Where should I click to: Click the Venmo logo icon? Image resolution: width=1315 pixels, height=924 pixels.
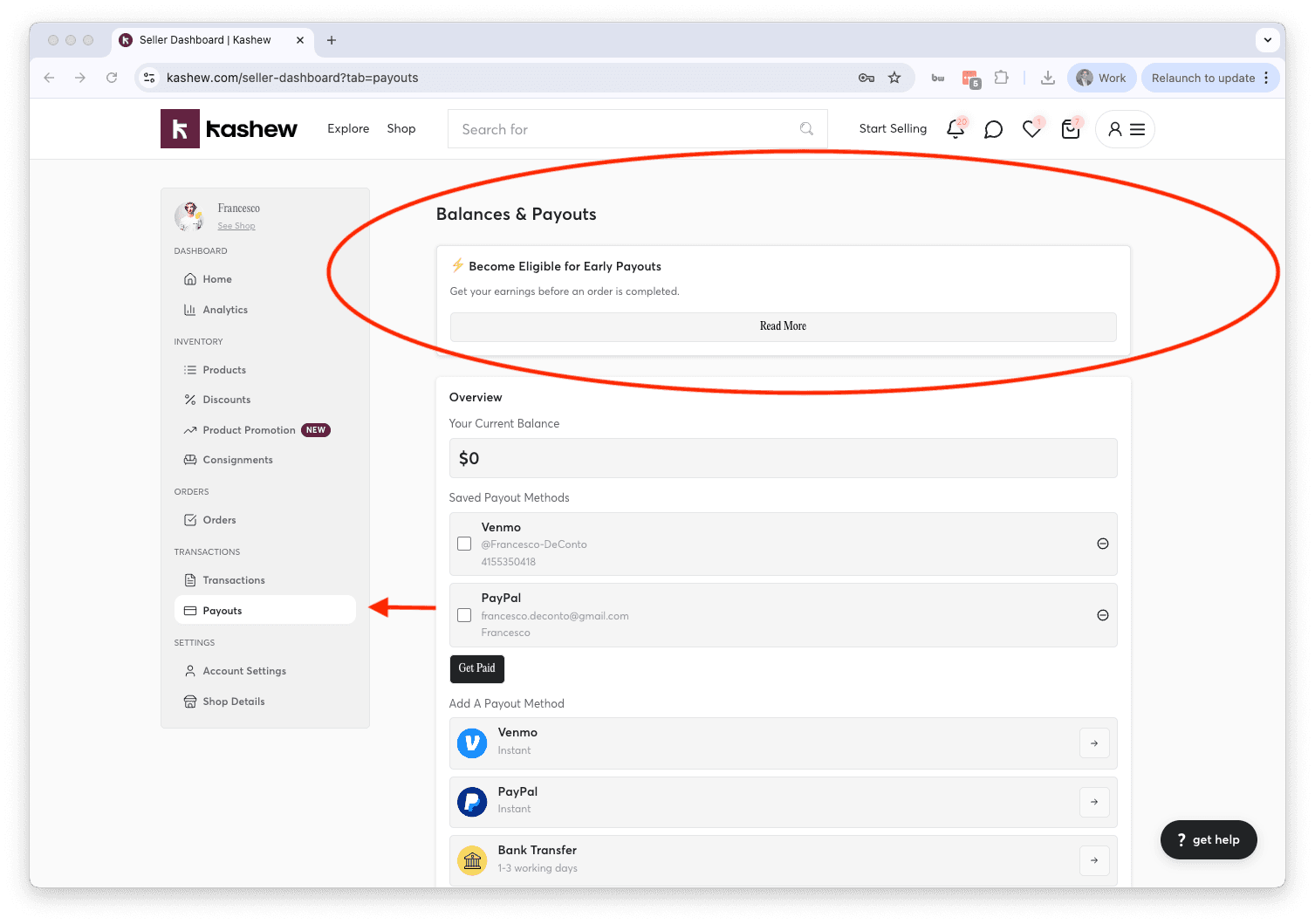pyautogui.click(x=472, y=743)
